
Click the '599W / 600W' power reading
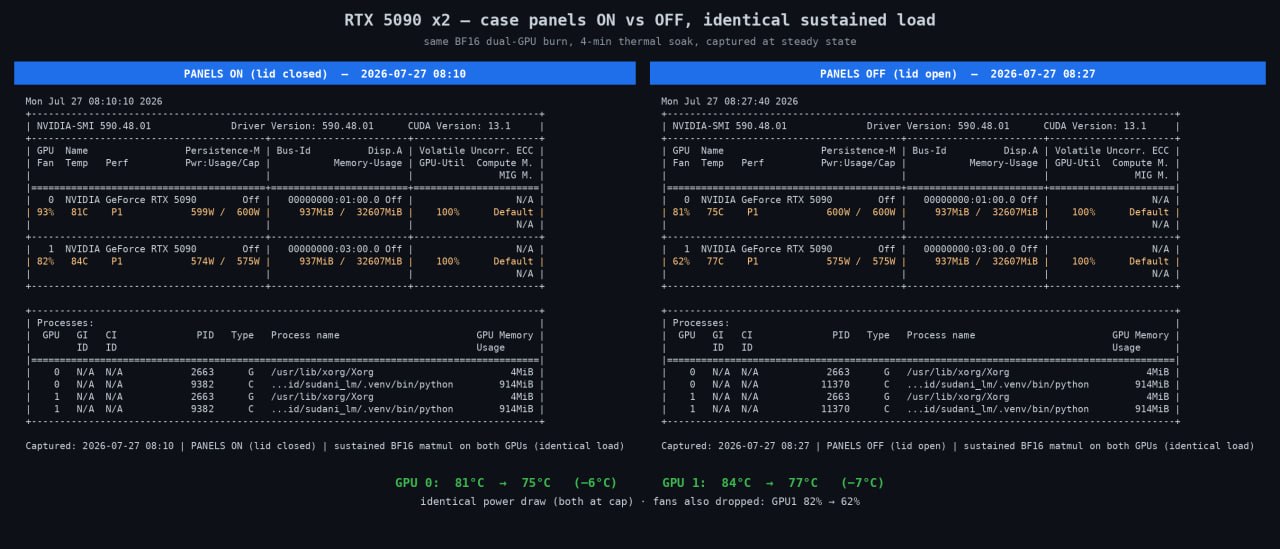click(226, 212)
